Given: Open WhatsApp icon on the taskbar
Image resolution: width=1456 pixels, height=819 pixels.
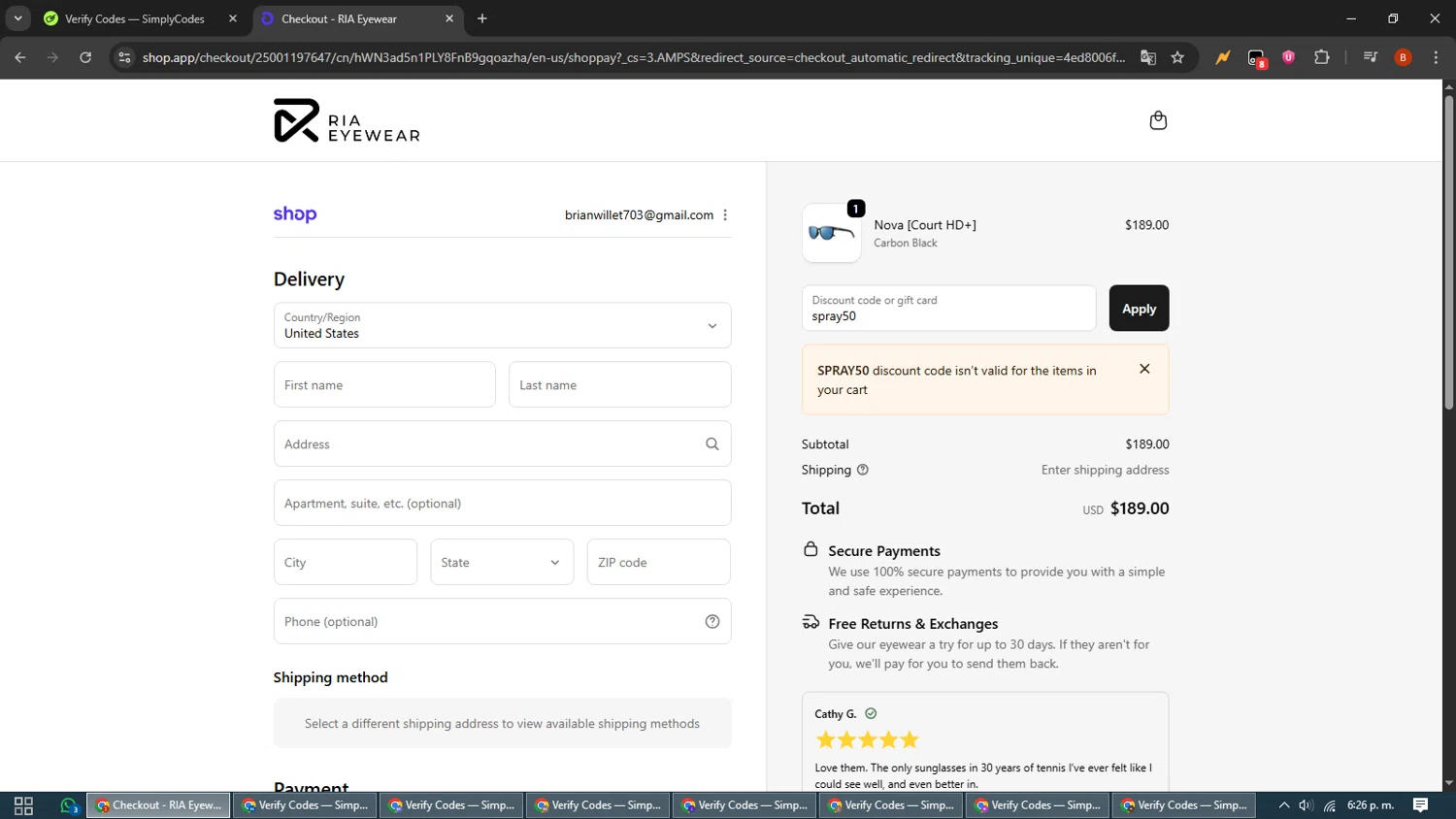Looking at the screenshot, I should (x=69, y=805).
